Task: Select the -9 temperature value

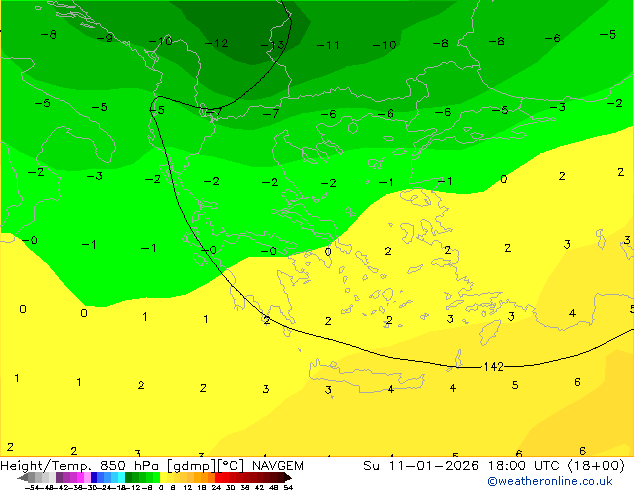Action: tap(105, 38)
